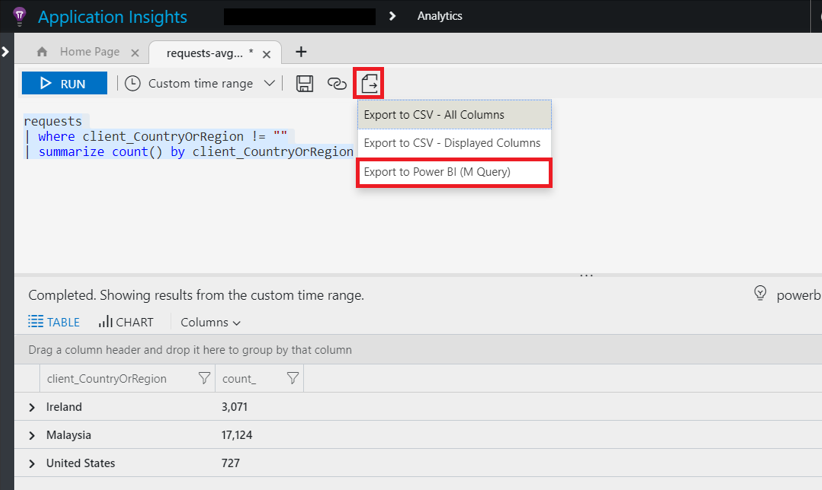Run the query with RUN button
Screen dimensions: 822x490
(x=64, y=83)
